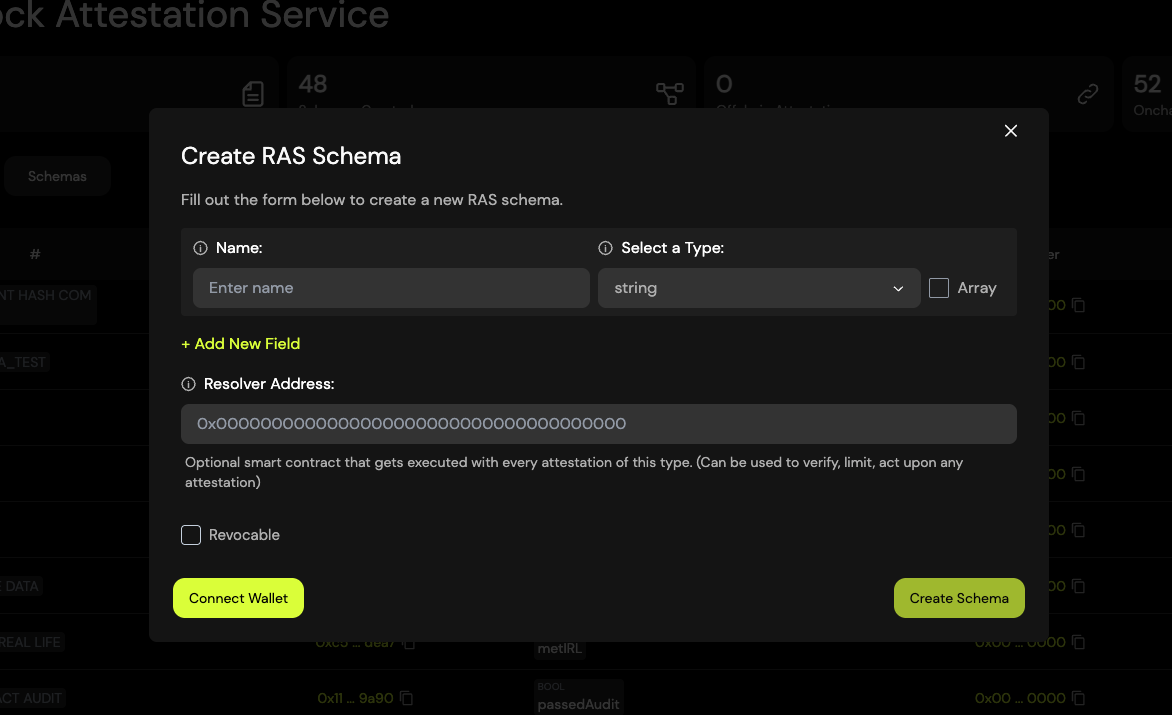Click the Create Schema button
Viewport: 1172px width, 715px height.
coord(958,597)
